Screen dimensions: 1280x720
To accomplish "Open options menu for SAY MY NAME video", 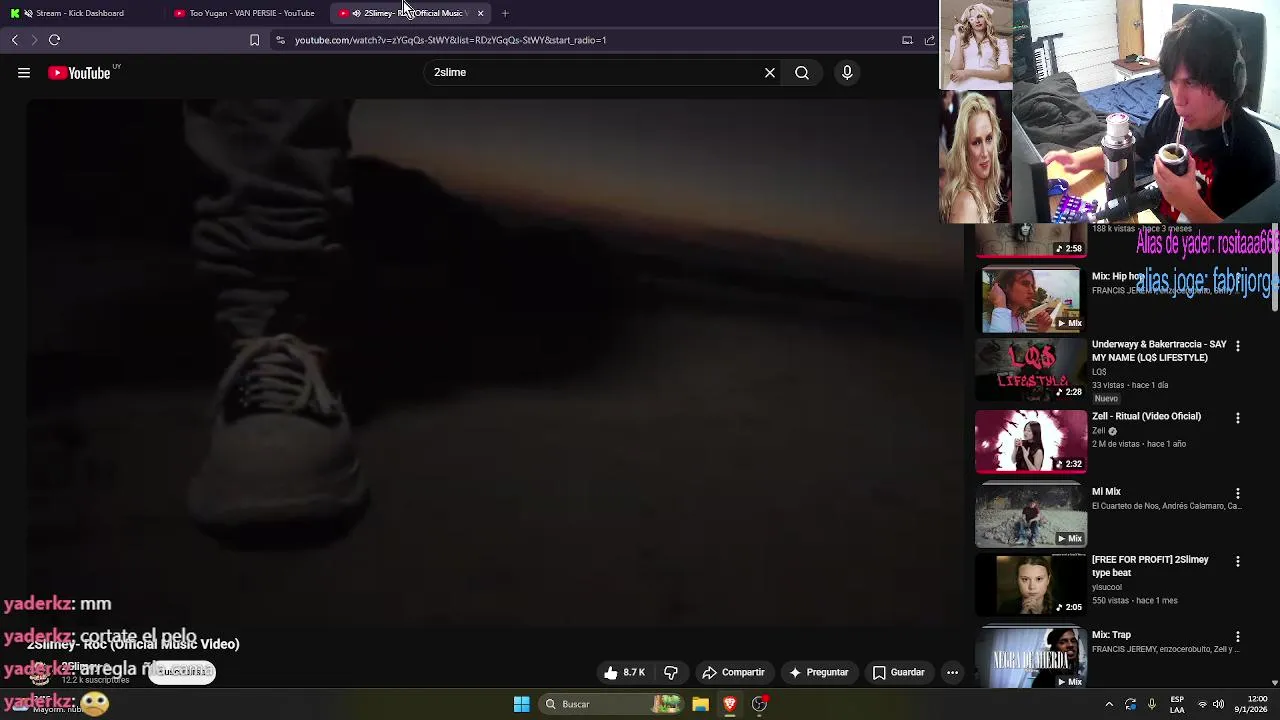I will pyautogui.click(x=1238, y=346).
